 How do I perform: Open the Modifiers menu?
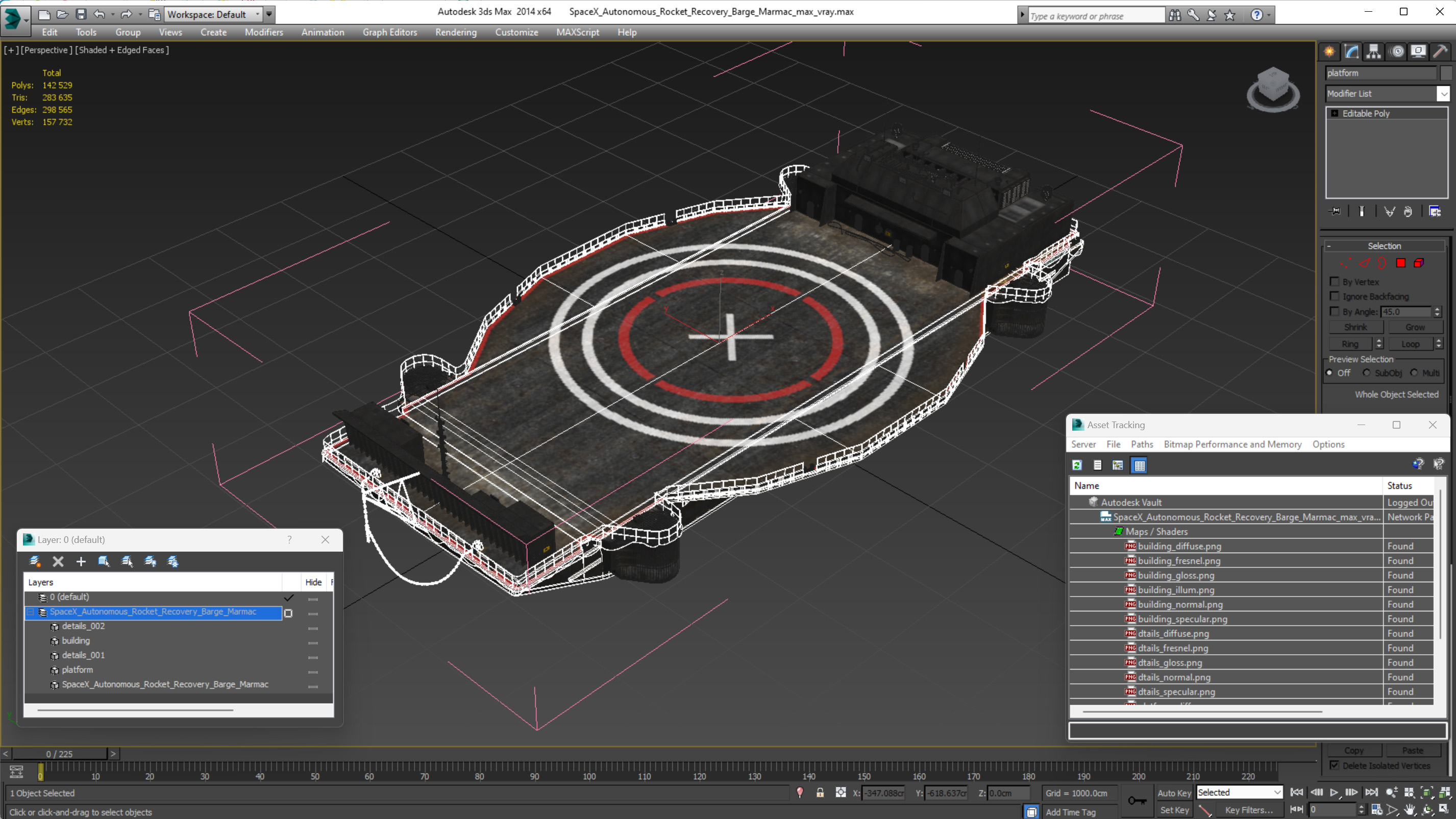(x=263, y=32)
